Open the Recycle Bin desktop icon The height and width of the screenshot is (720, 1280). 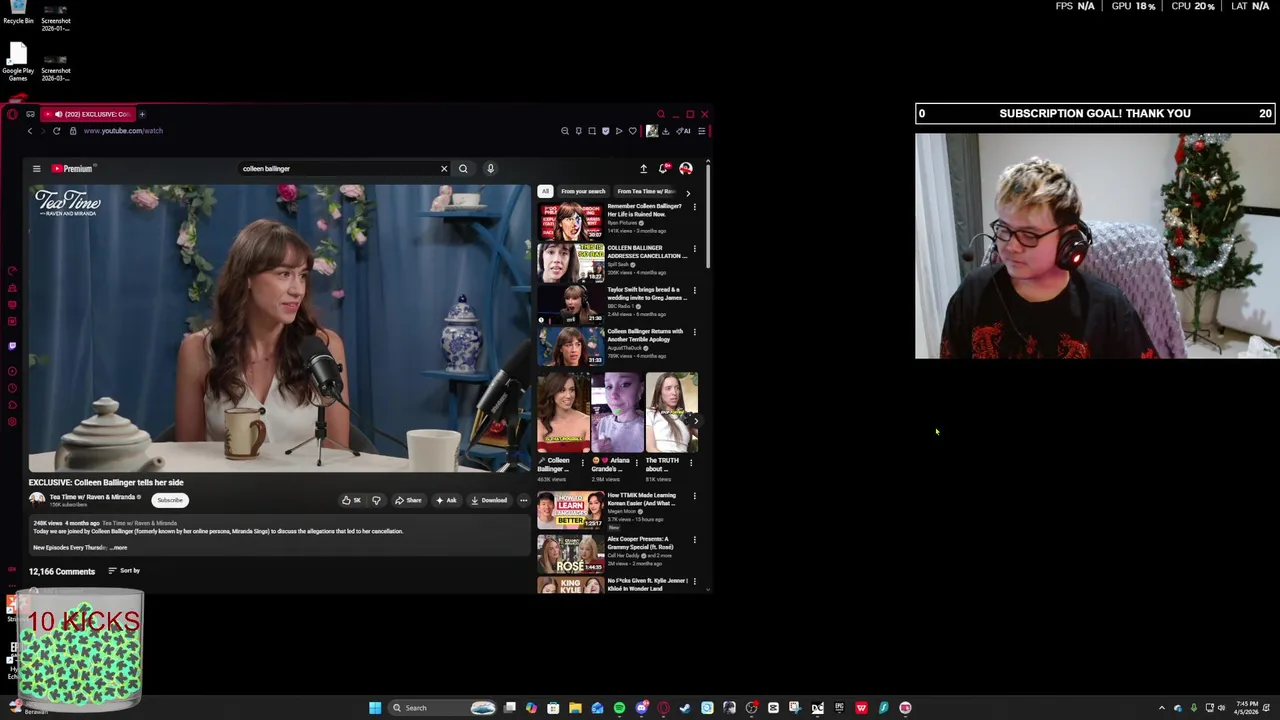(18, 13)
